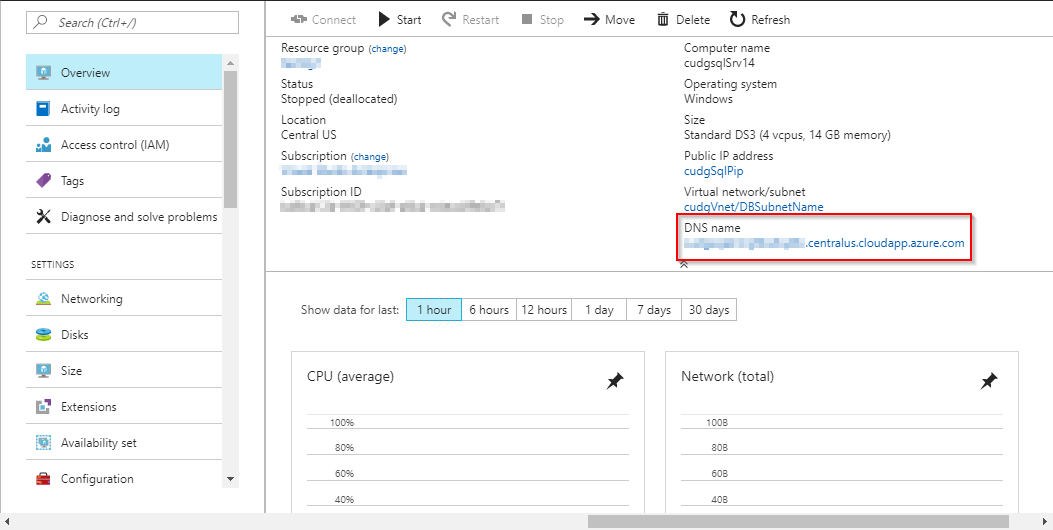This screenshot has height=530, width=1053.
Task: Open Access control (IAM)
Action: tap(124, 144)
